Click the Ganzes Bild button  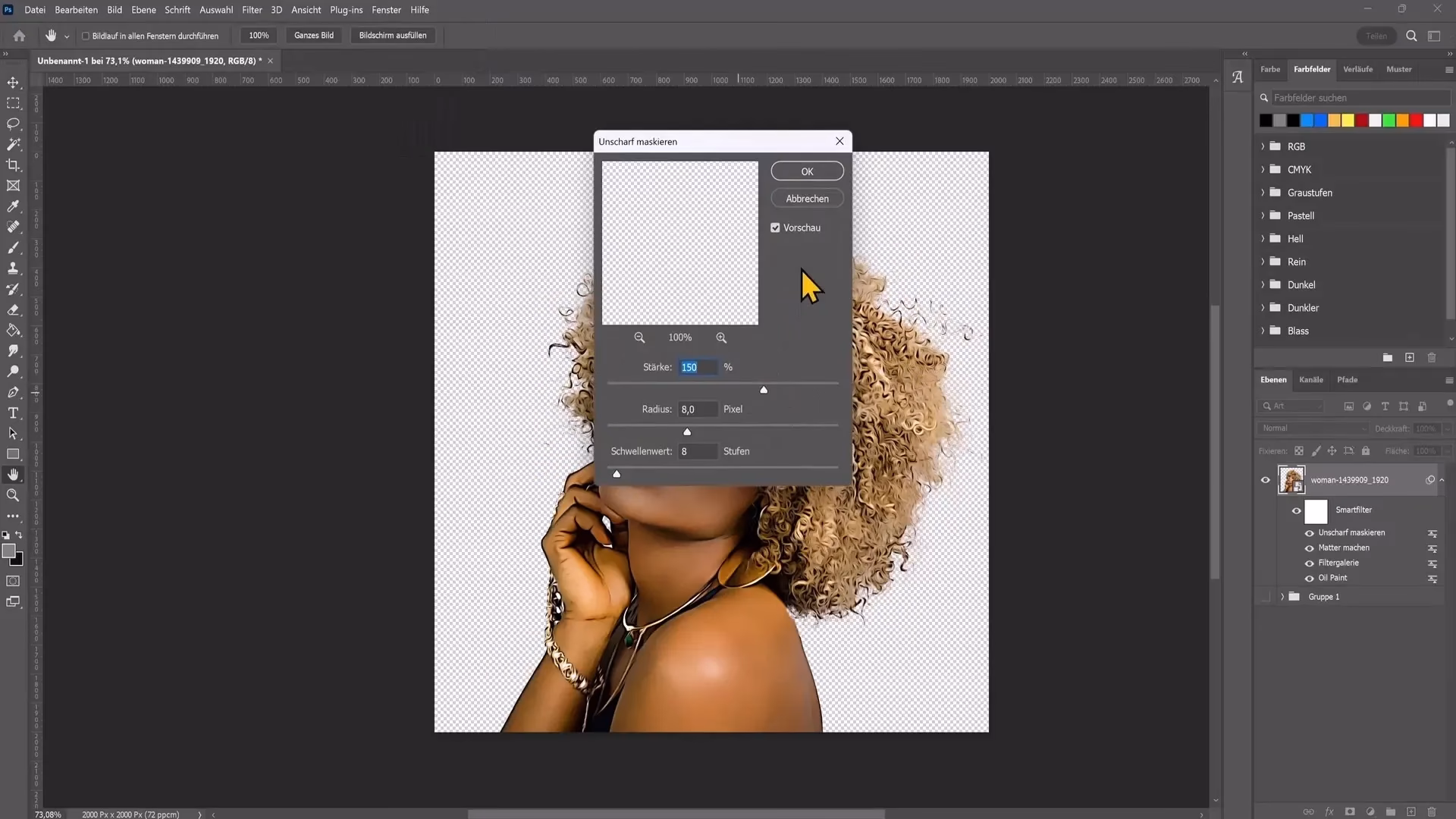tap(313, 35)
